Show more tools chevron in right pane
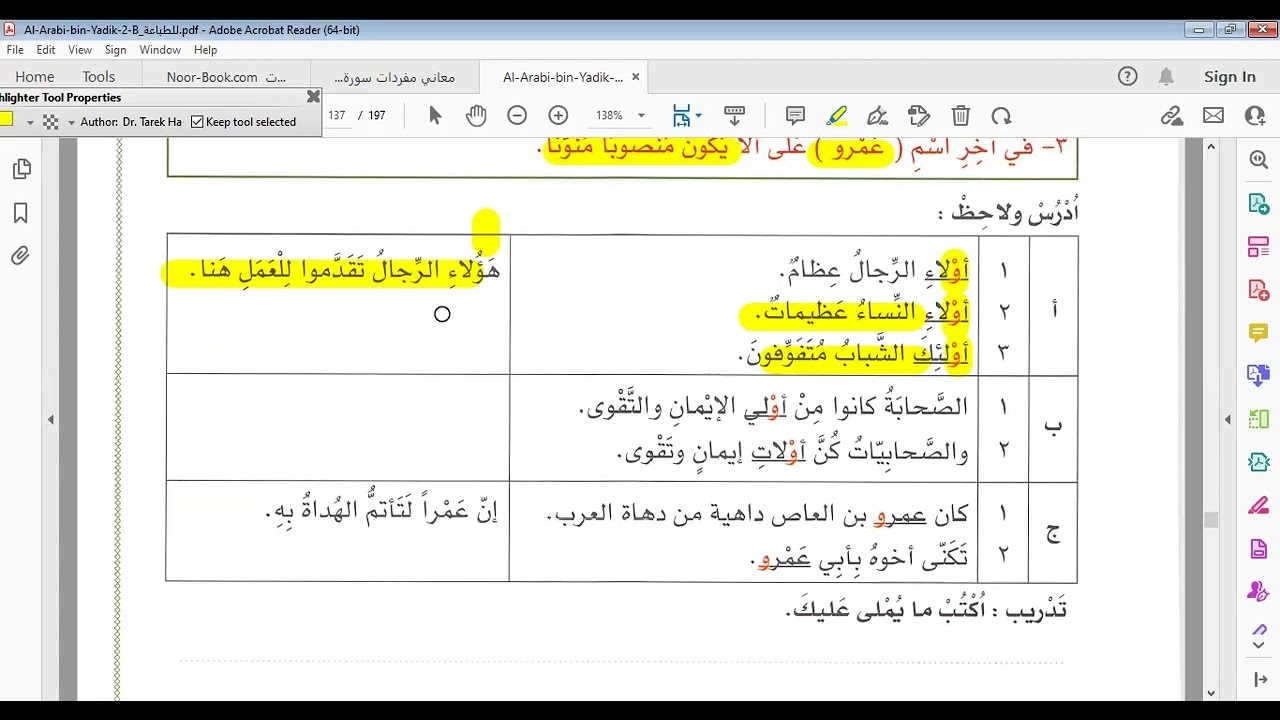The height and width of the screenshot is (720, 1280). (1258, 646)
